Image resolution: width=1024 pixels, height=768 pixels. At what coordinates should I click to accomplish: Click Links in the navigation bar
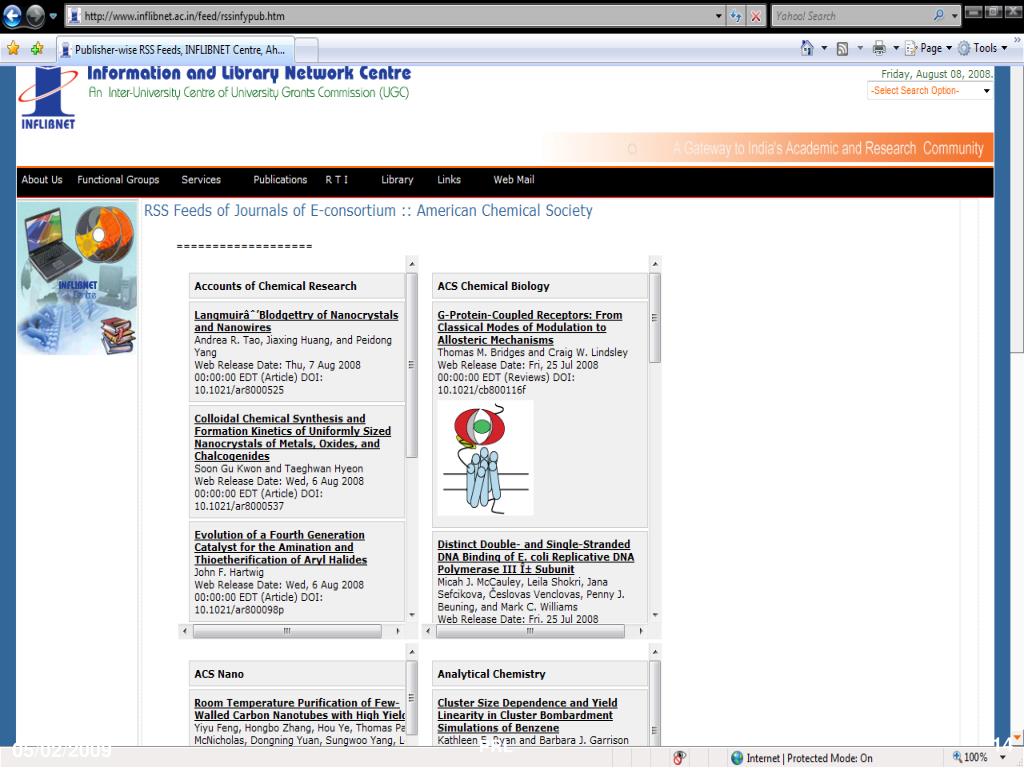(x=449, y=180)
